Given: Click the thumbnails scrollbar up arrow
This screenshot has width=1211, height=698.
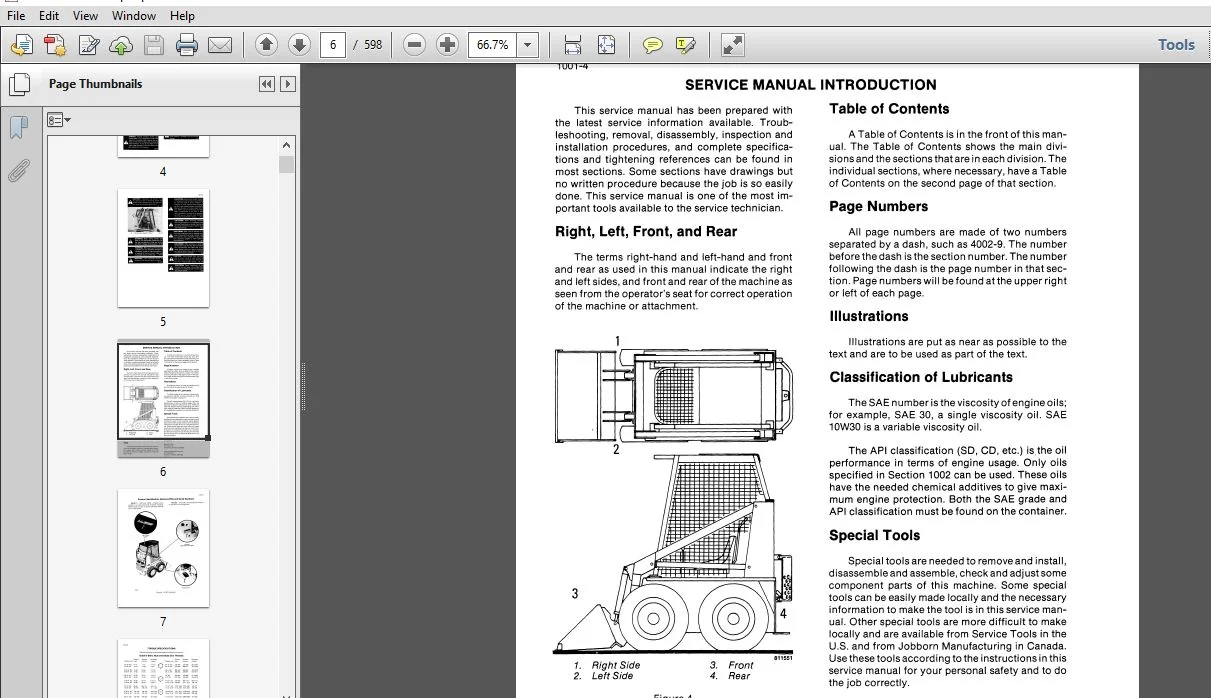Looking at the screenshot, I should coord(287,146).
